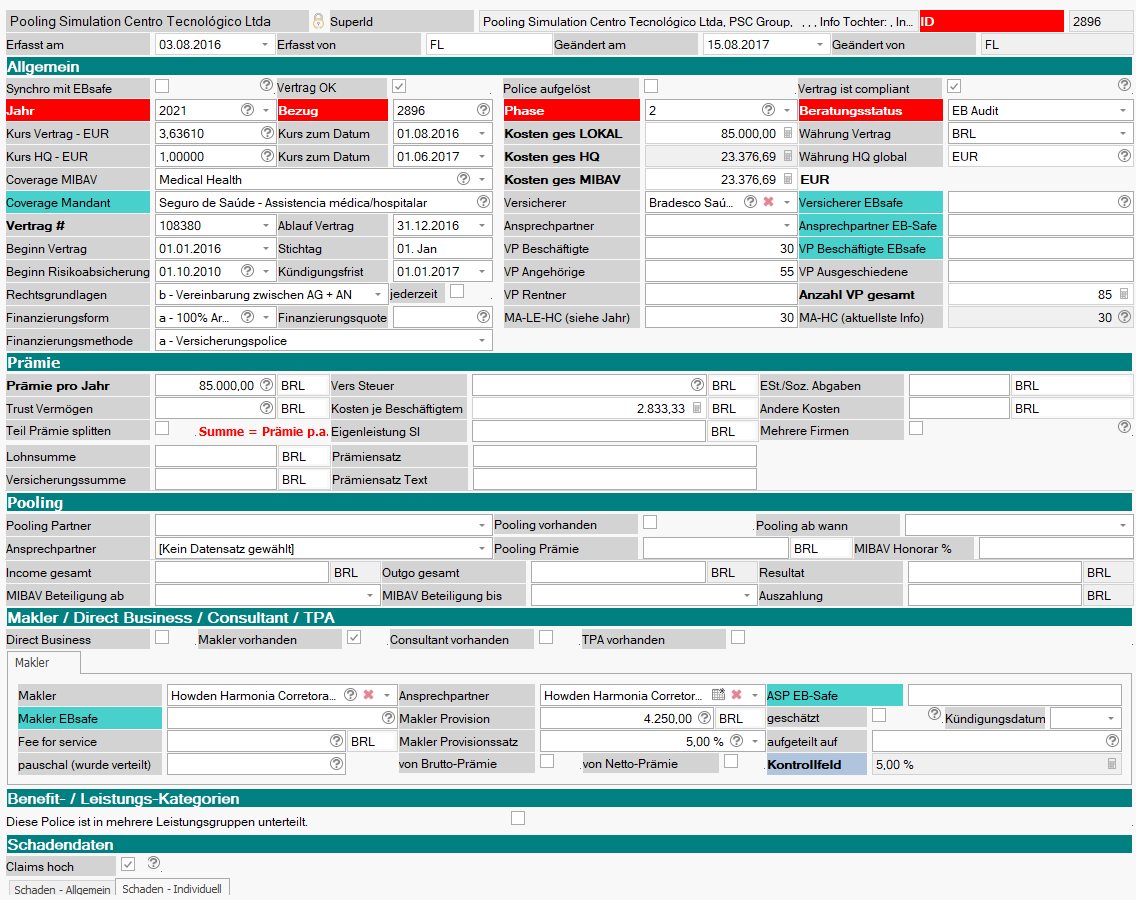This screenshot has width=1136, height=900.
Task: Click help icon for Kurs Vertrag - EUR
Action: [267, 133]
